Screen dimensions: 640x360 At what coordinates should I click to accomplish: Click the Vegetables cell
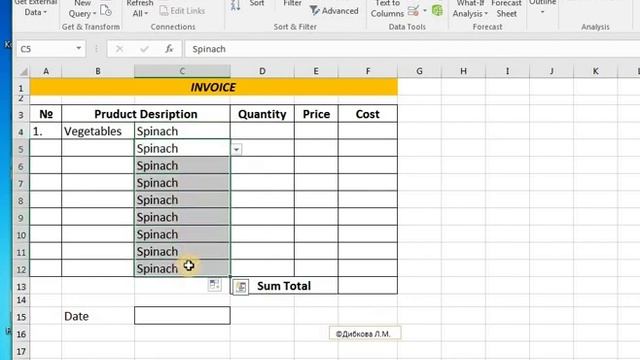pyautogui.click(x=98, y=131)
